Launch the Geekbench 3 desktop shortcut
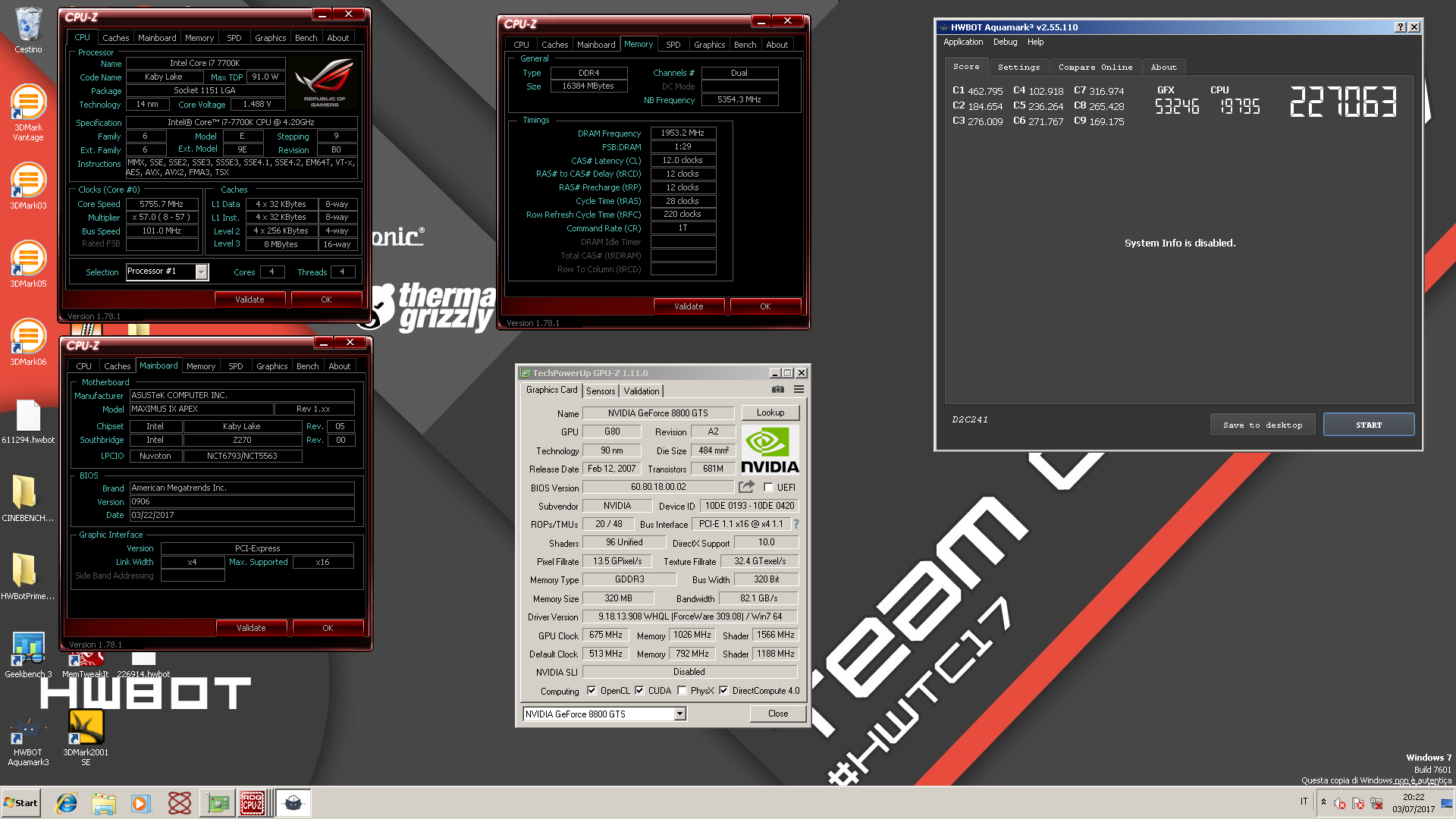1456x819 pixels. coord(28,654)
